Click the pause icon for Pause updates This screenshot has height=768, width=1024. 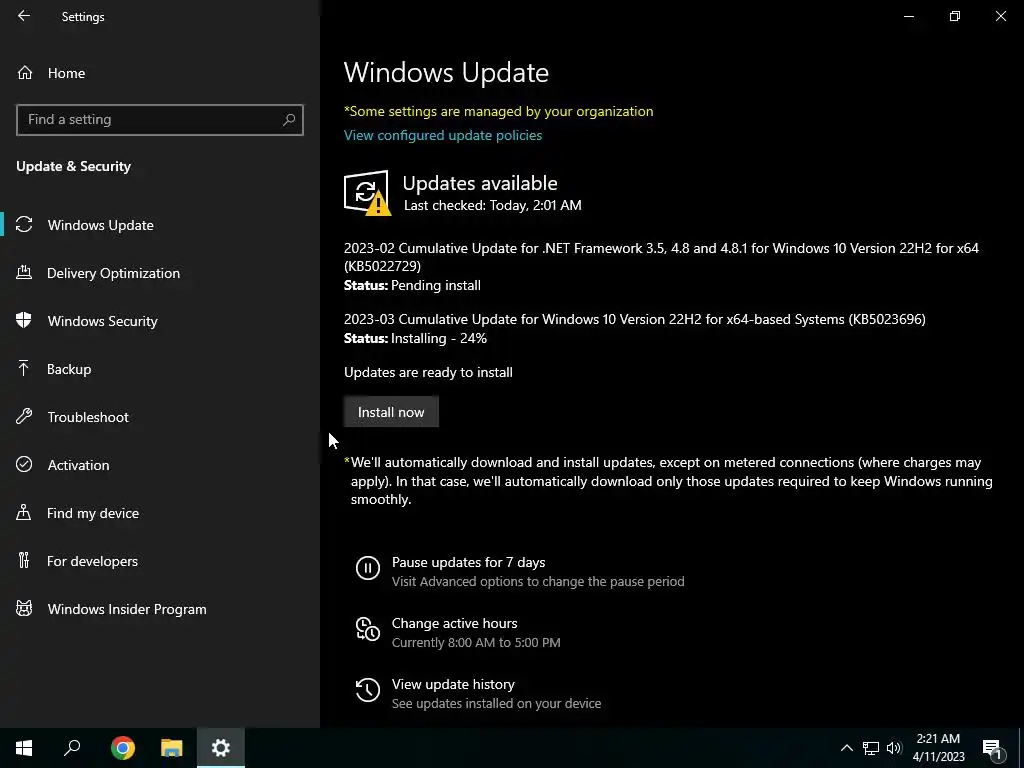pyautogui.click(x=368, y=568)
